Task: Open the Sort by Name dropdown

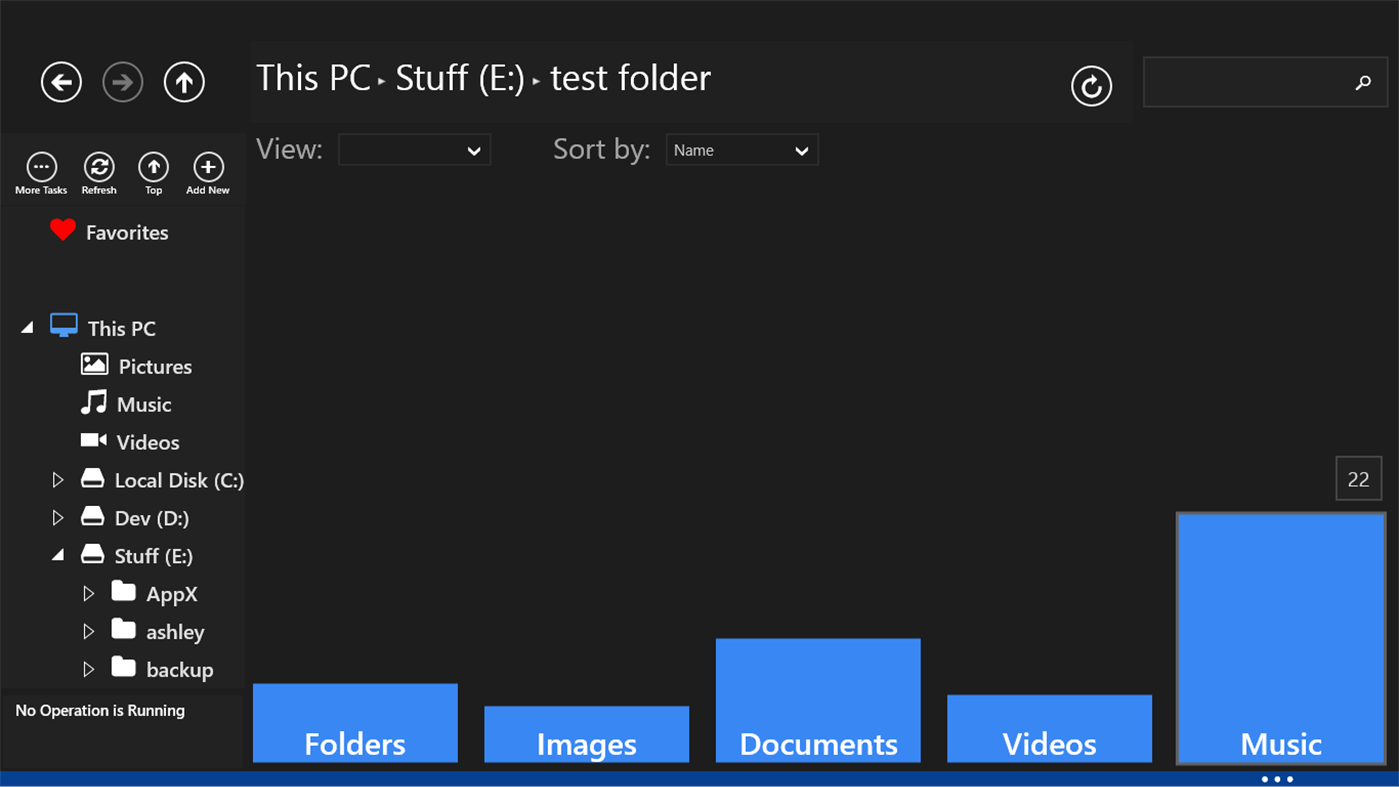Action: [x=742, y=149]
